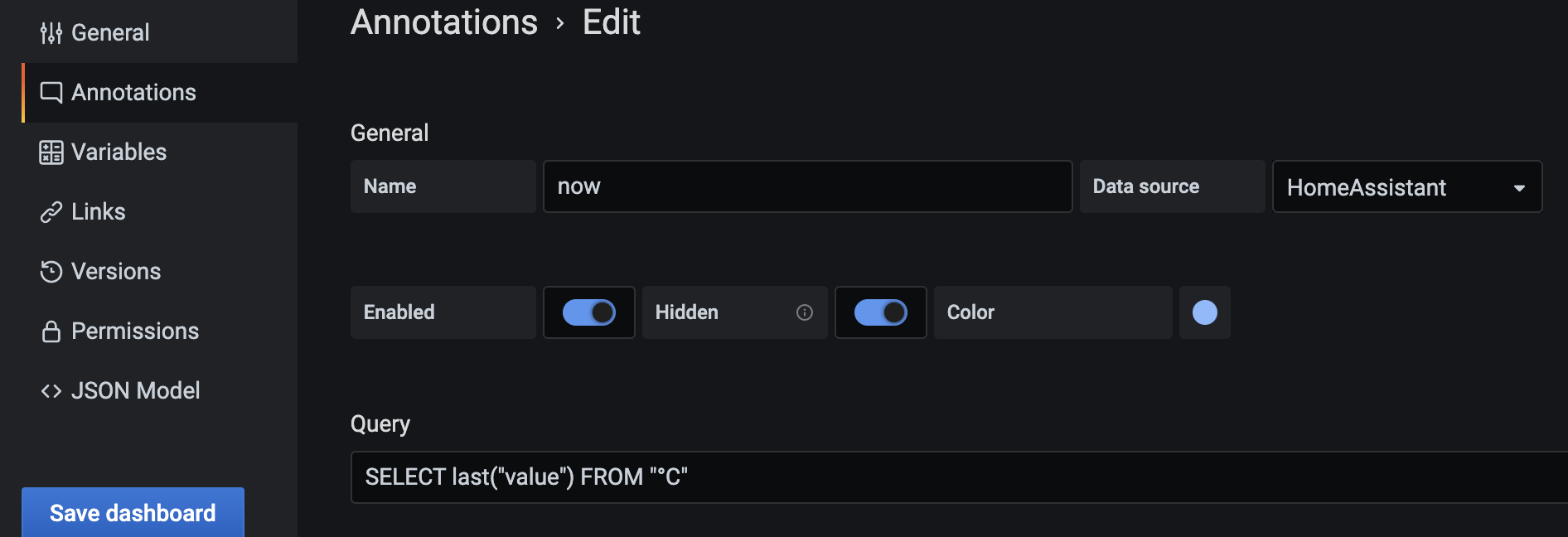Toggle annotation visibility with Hidden switch

click(880, 312)
